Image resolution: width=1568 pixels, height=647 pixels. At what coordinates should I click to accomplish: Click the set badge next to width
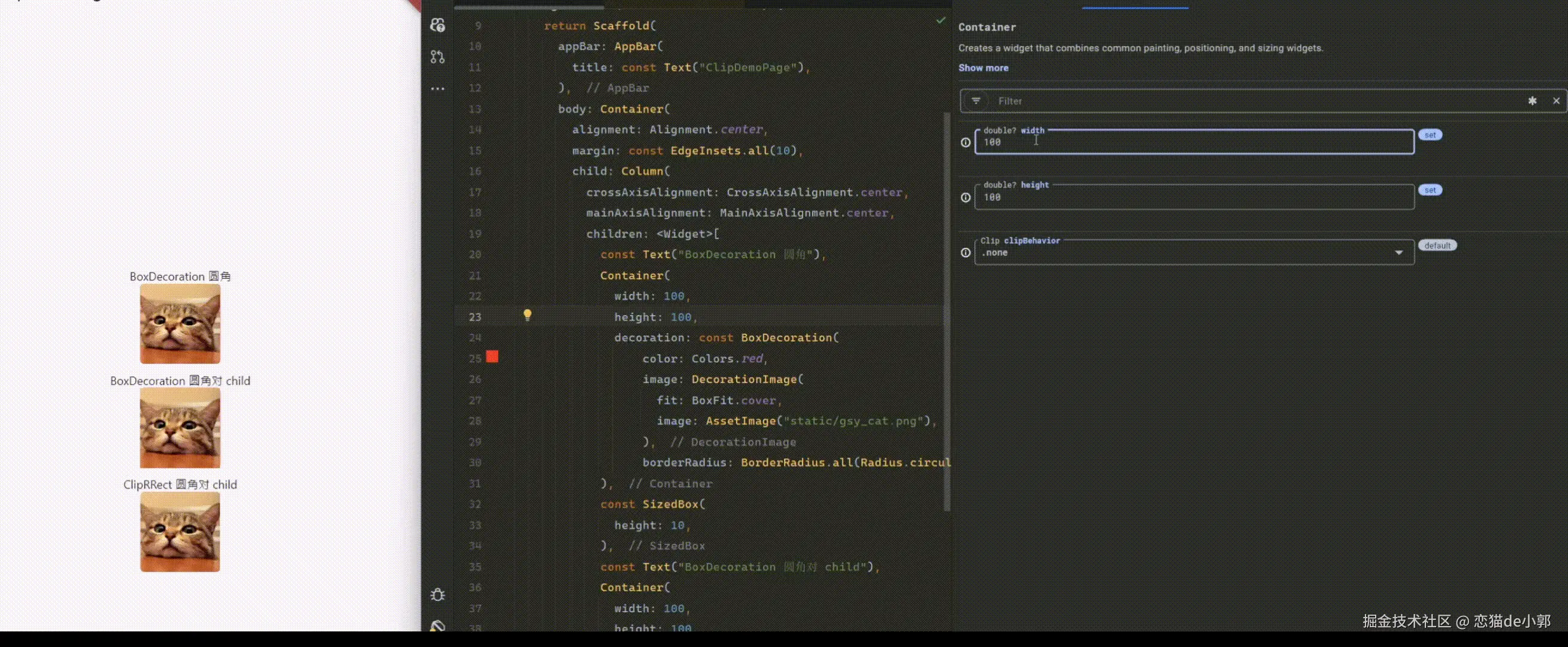1430,135
